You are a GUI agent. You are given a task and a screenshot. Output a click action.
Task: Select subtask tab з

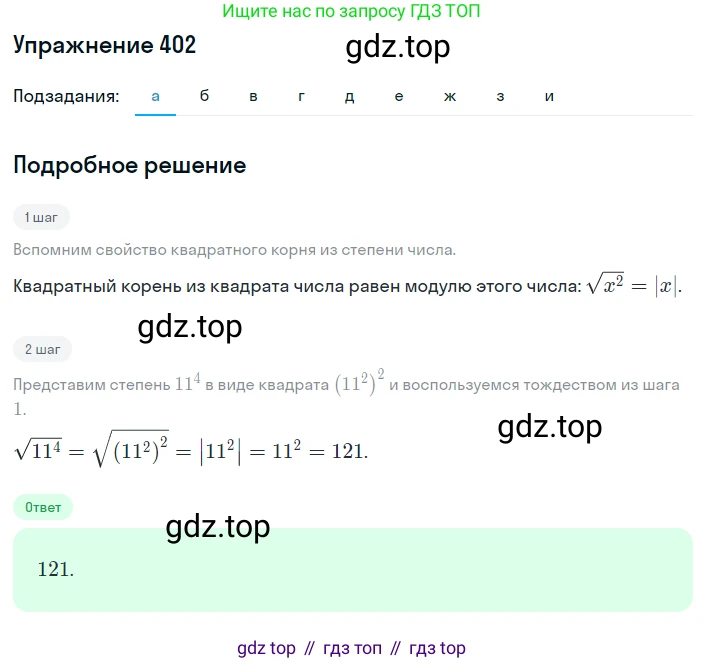tap(500, 96)
